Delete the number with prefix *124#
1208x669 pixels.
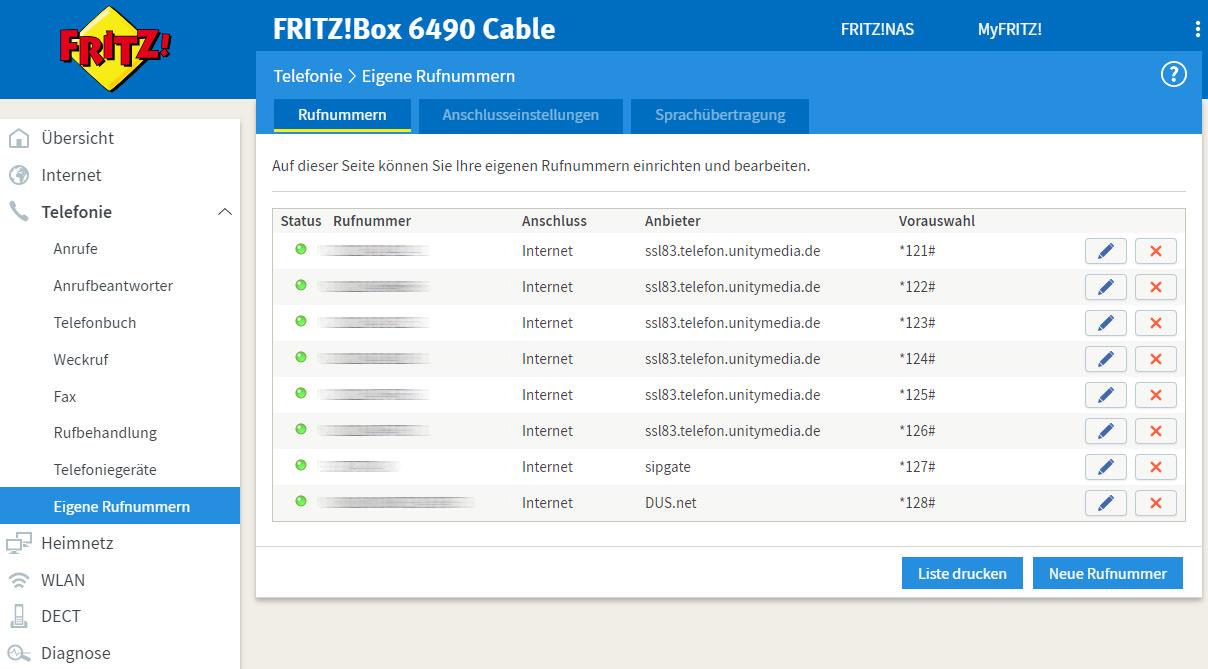tap(1155, 359)
